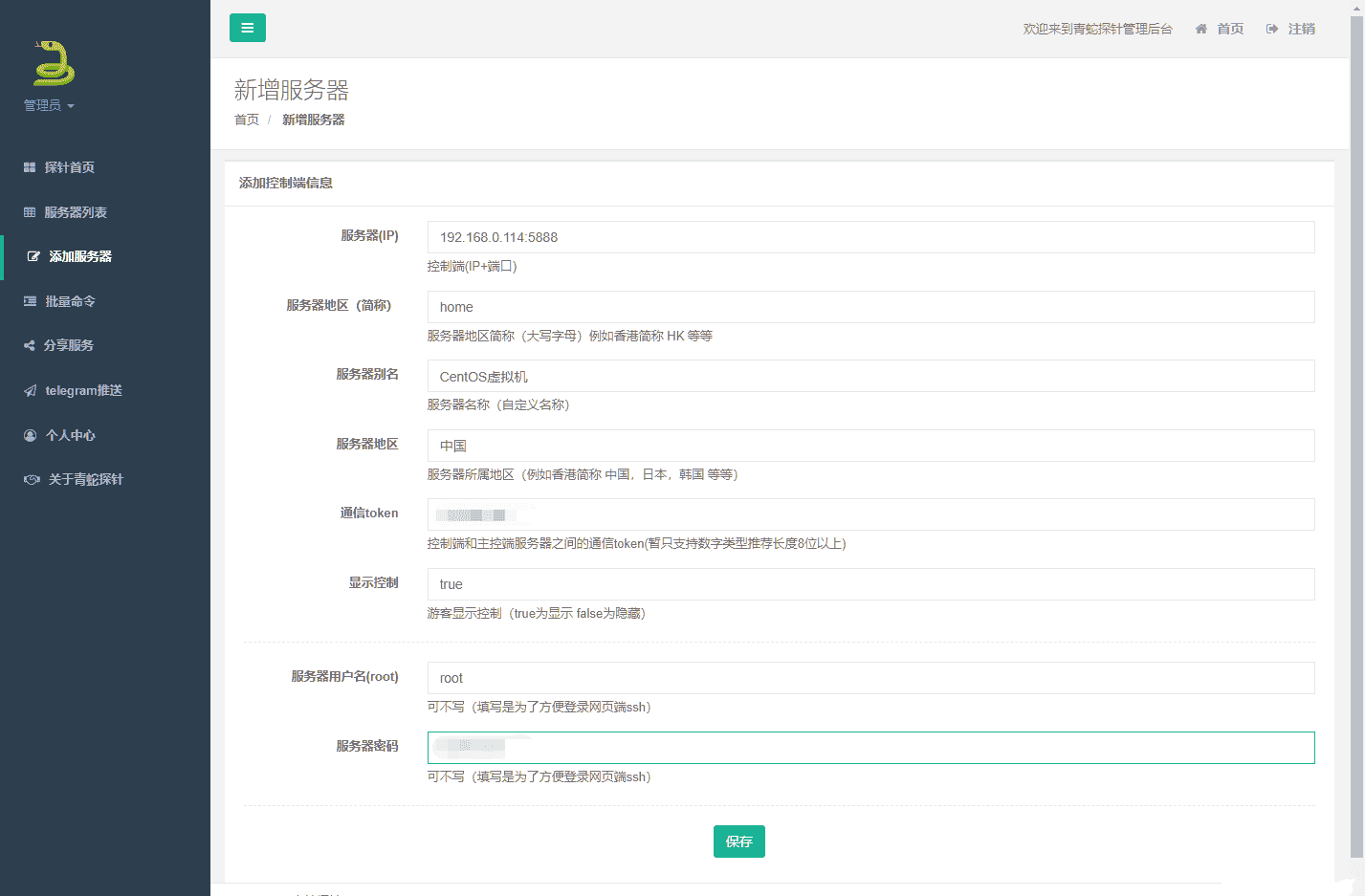Open 分享服务 in the sidebar
Screen dimensions: 1365x896
pos(68,345)
